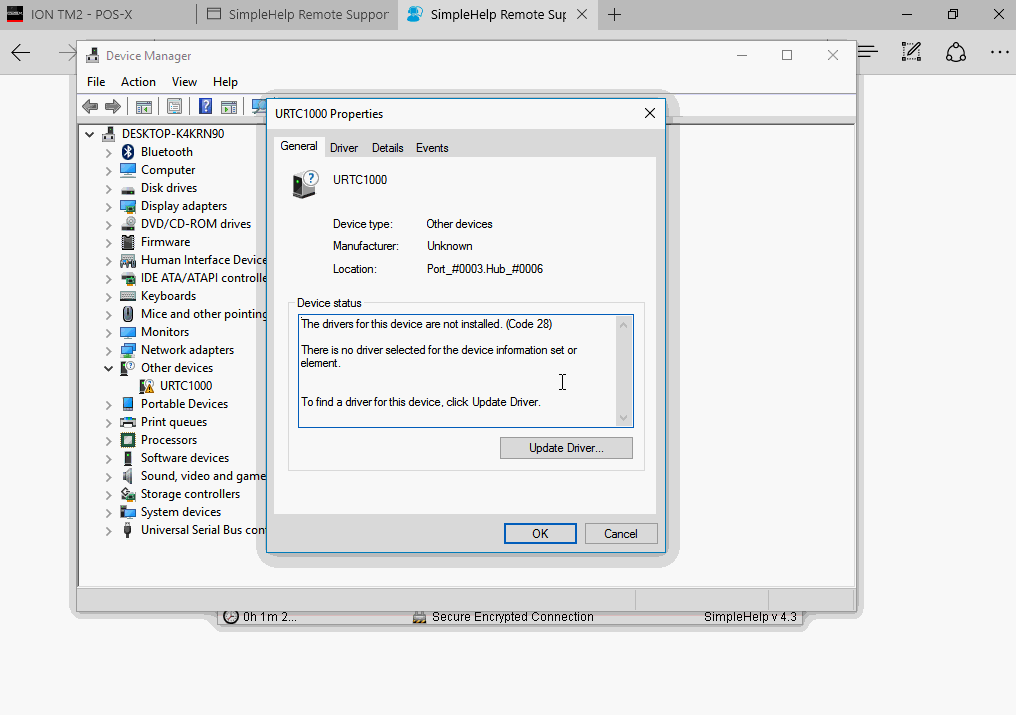Expand the Network adapters tree node

[x=110, y=349]
